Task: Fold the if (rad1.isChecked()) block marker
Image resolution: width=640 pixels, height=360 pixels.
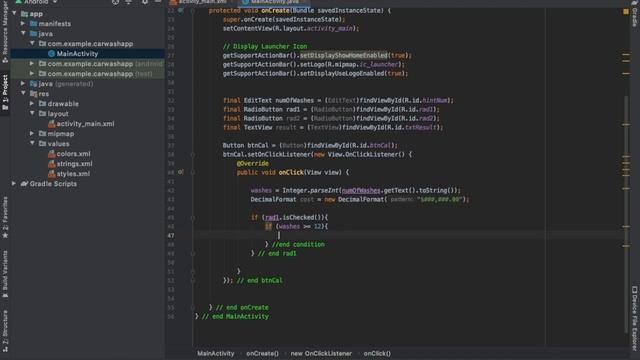Action: point(193,218)
